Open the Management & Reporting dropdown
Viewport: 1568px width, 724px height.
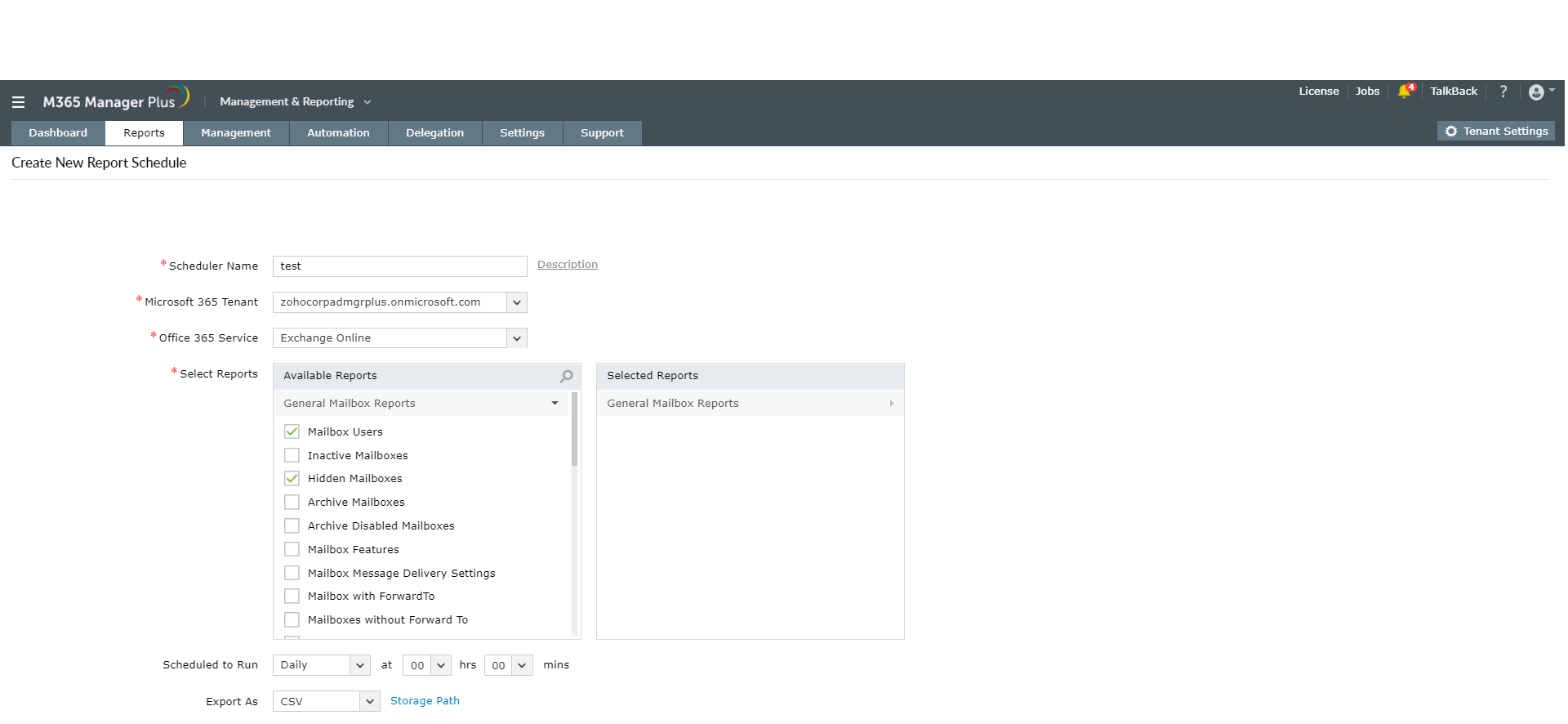(x=296, y=102)
